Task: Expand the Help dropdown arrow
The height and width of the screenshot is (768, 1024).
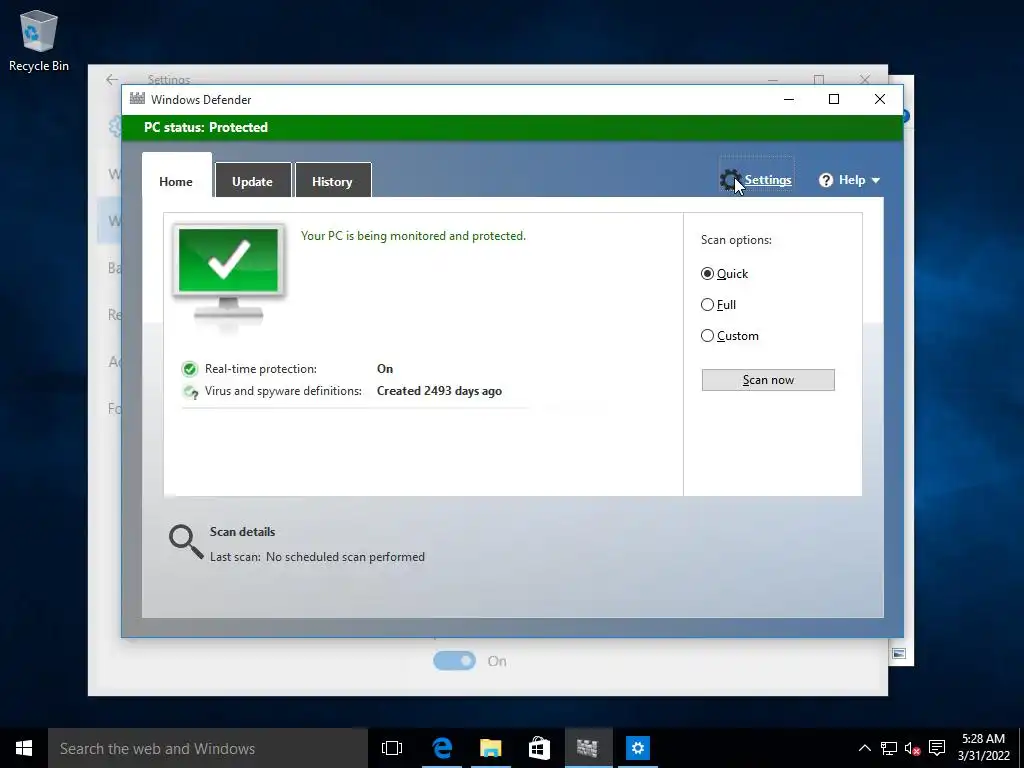Action: 876,180
